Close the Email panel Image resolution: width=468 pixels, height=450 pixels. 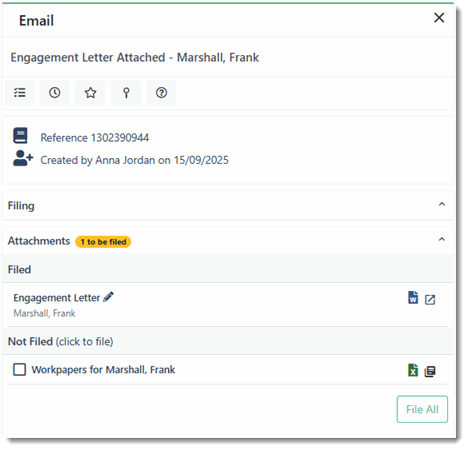point(439,18)
